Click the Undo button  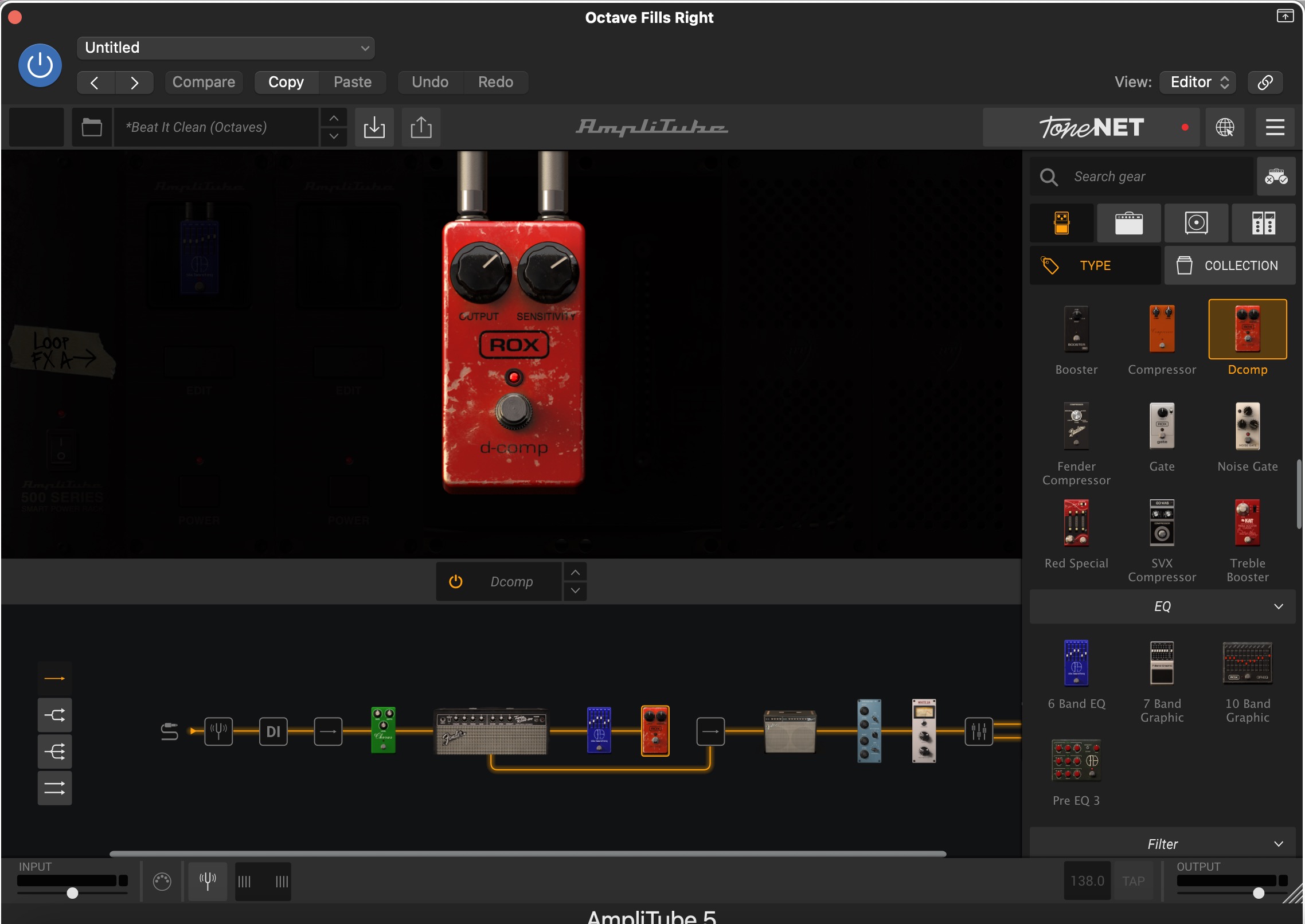coord(430,83)
